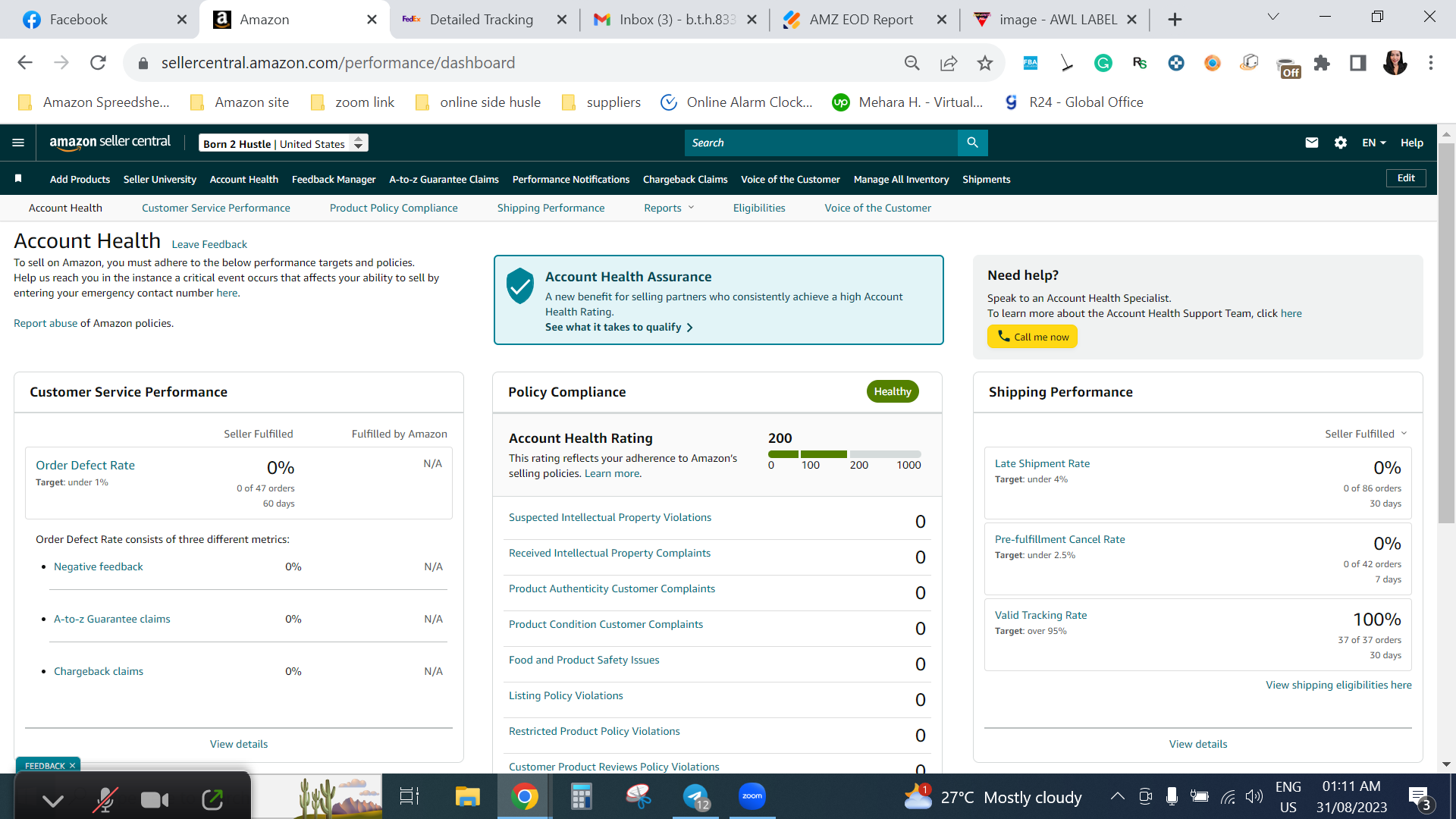Viewport: 1456px width, 819px height.
Task: Expand See what it takes to qualify
Action: pyautogui.click(x=619, y=327)
